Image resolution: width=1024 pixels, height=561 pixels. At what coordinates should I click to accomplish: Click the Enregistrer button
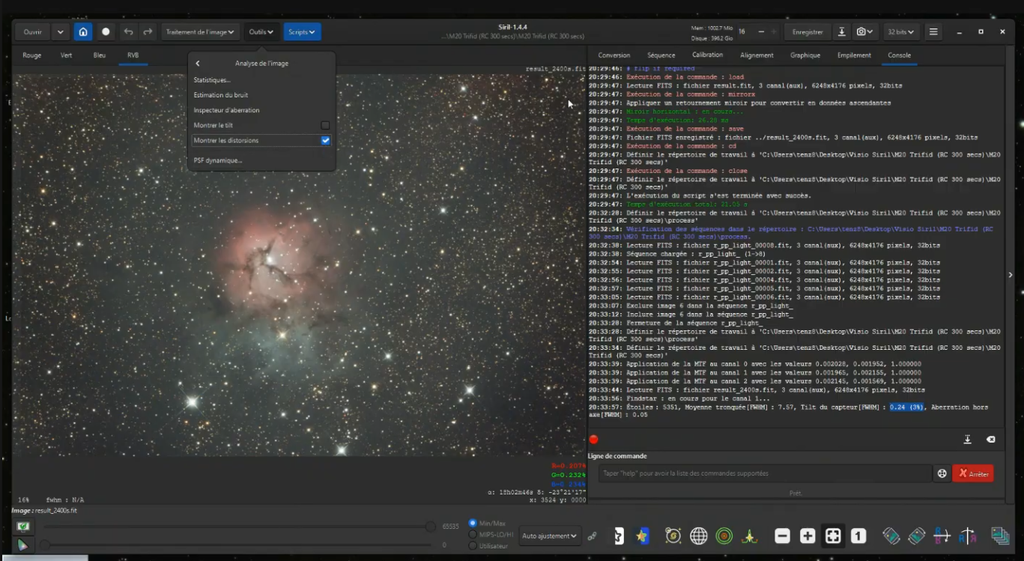coord(807,31)
